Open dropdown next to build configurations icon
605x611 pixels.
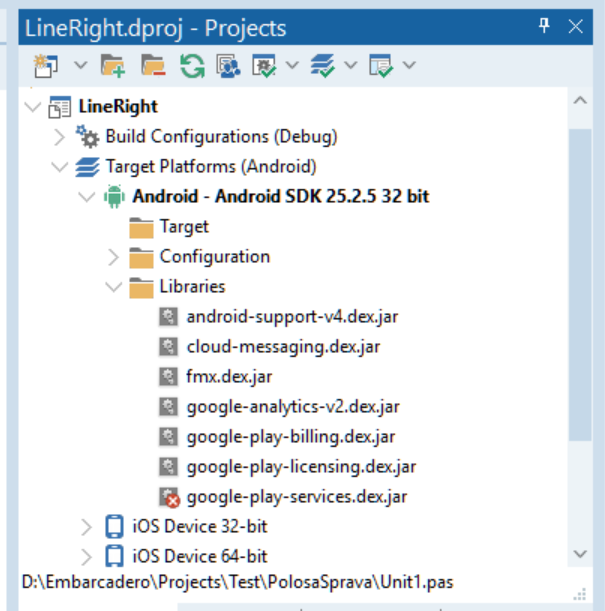[293, 65]
